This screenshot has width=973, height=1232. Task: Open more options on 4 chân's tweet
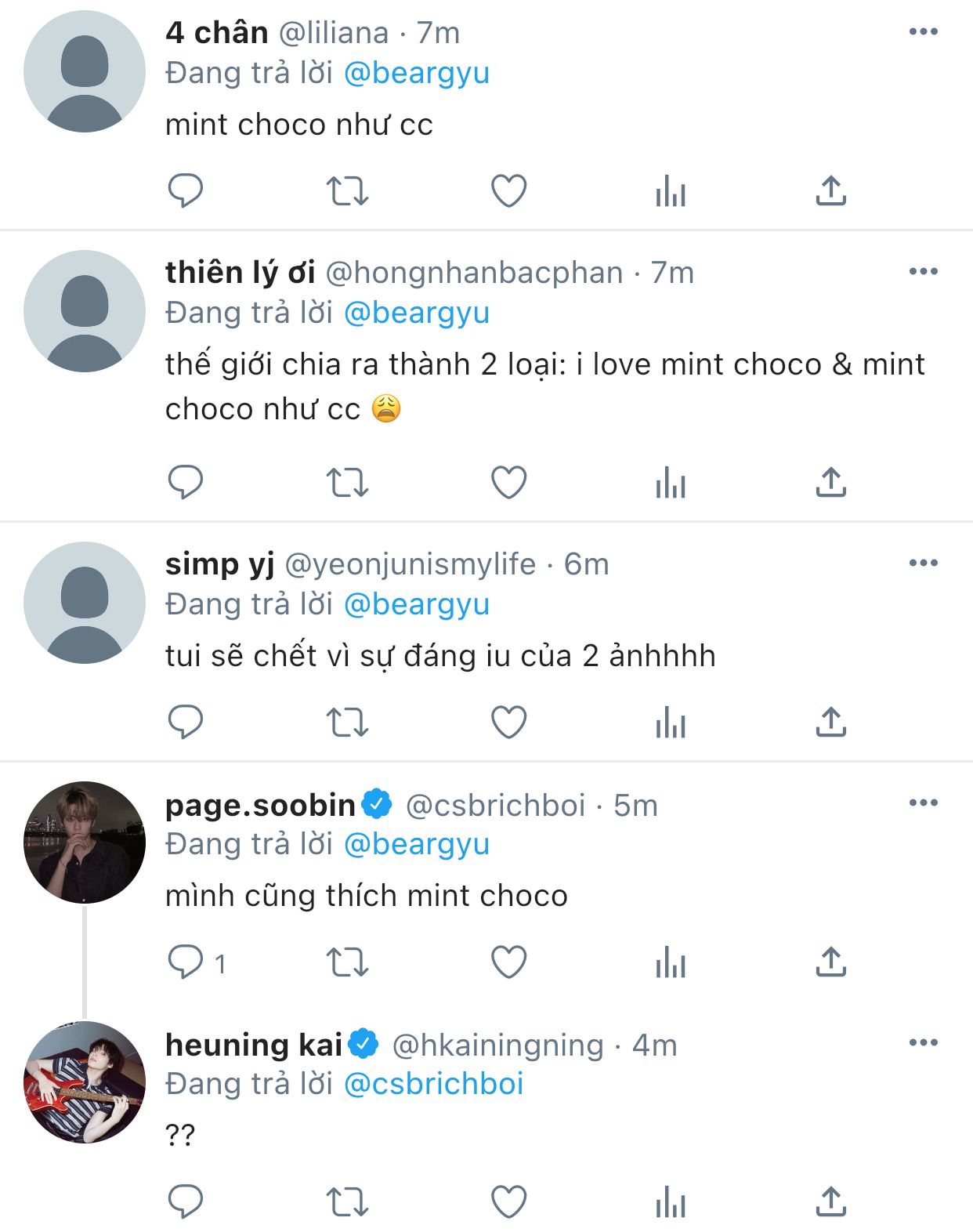[924, 32]
